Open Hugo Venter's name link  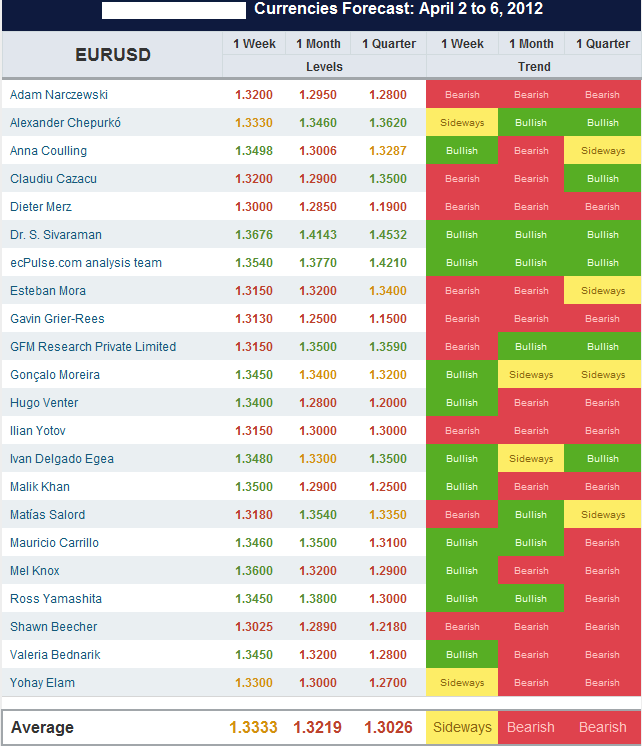point(44,403)
